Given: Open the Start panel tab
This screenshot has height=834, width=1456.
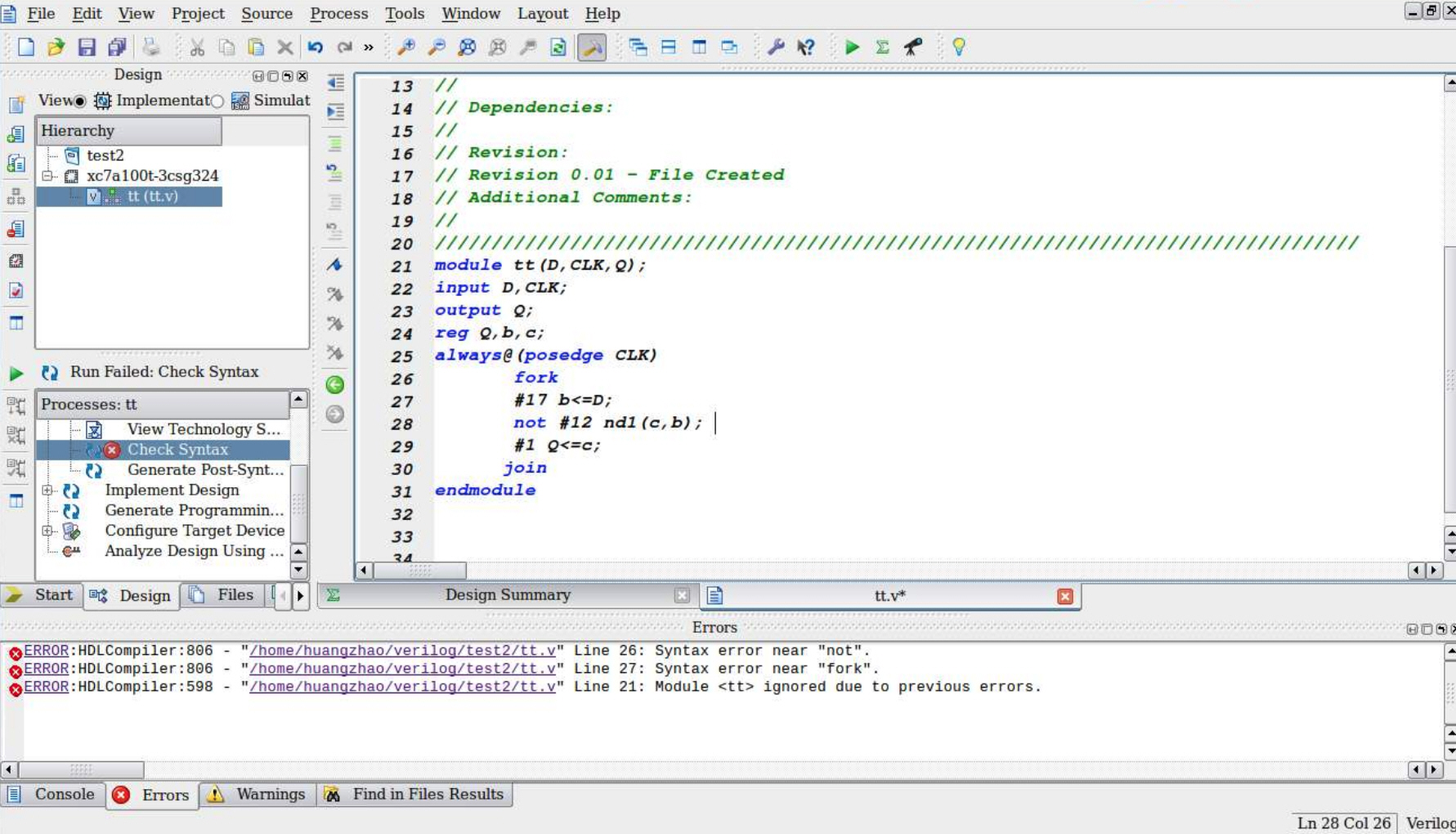Looking at the screenshot, I should (x=41, y=595).
